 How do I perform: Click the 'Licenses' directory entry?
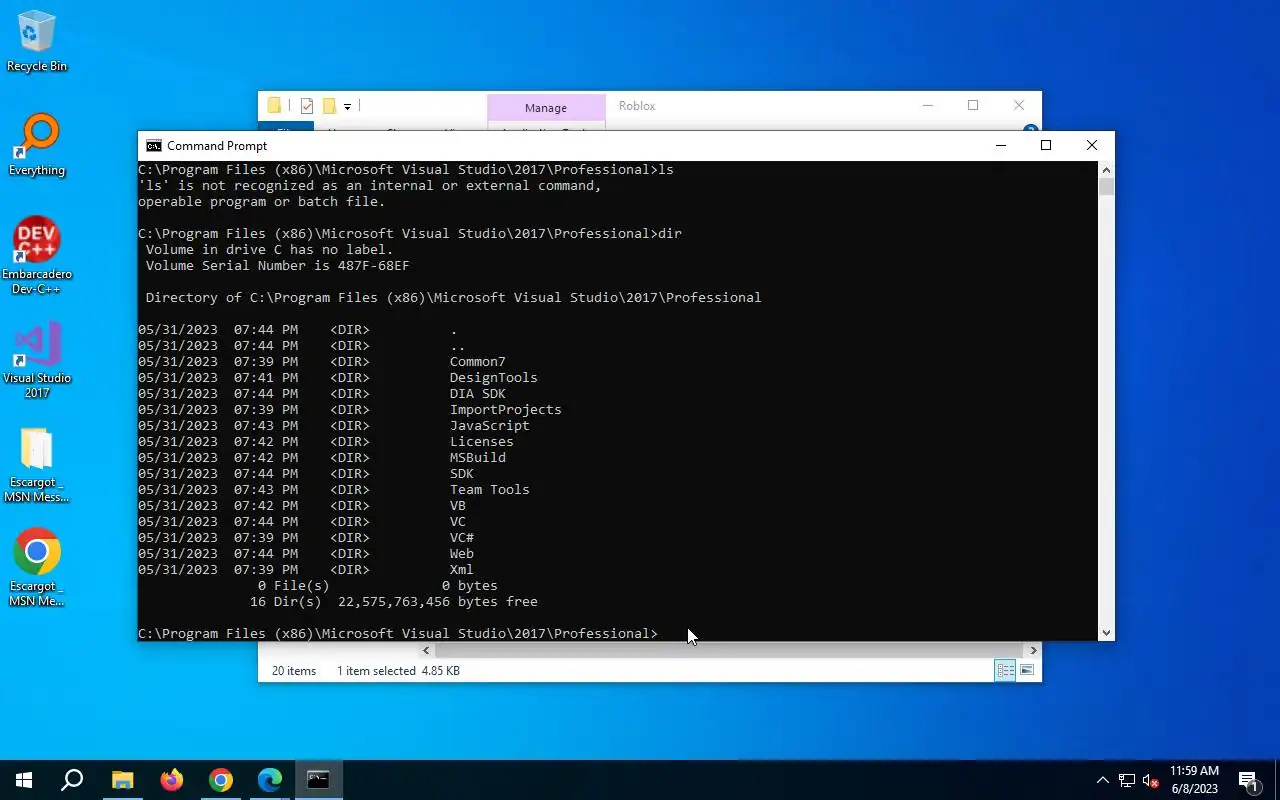click(x=482, y=442)
